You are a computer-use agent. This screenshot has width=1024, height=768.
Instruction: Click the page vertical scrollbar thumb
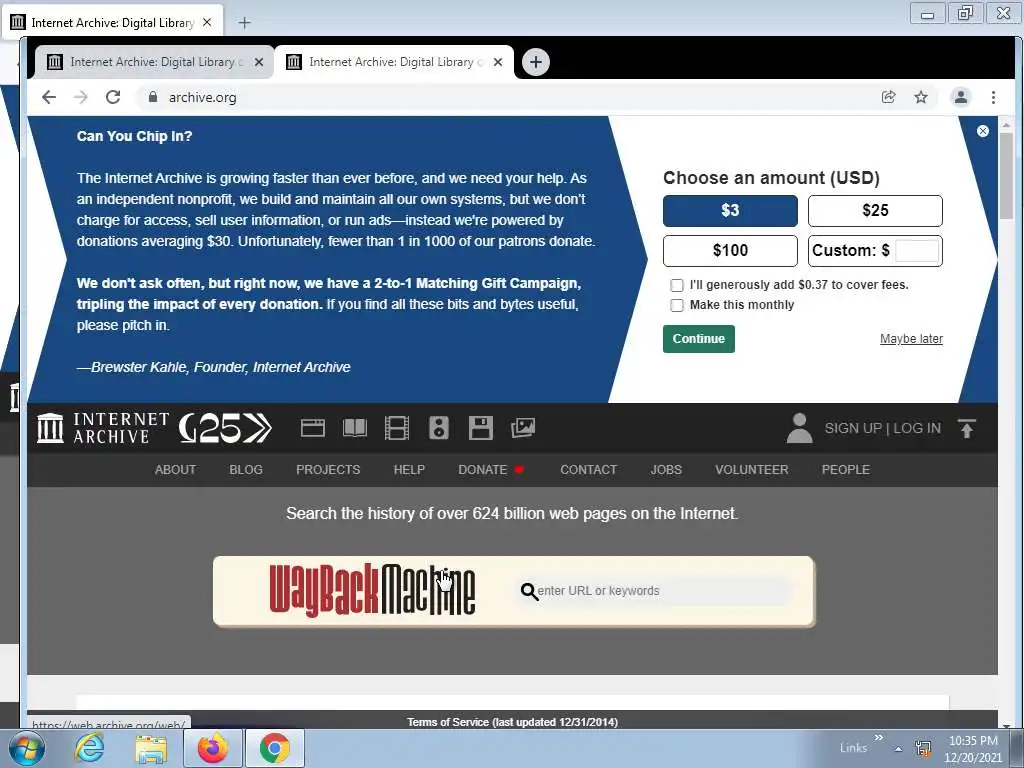click(1006, 175)
